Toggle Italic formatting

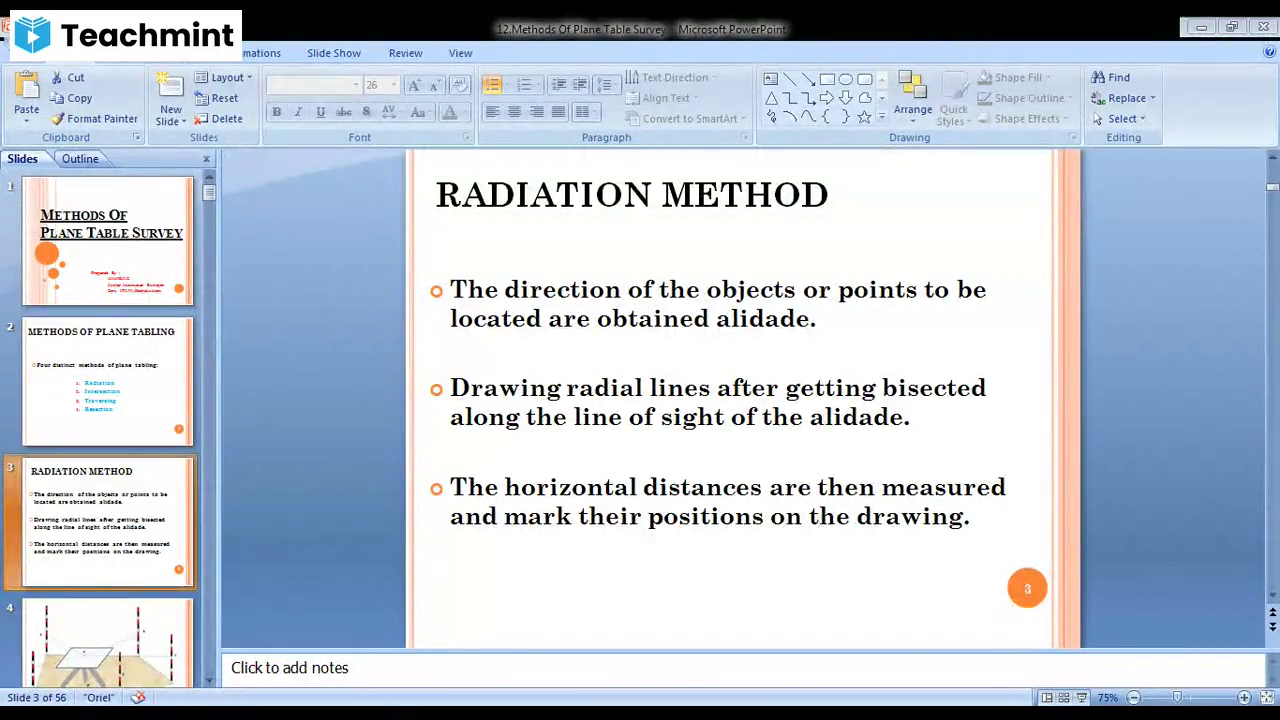(298, 112)
